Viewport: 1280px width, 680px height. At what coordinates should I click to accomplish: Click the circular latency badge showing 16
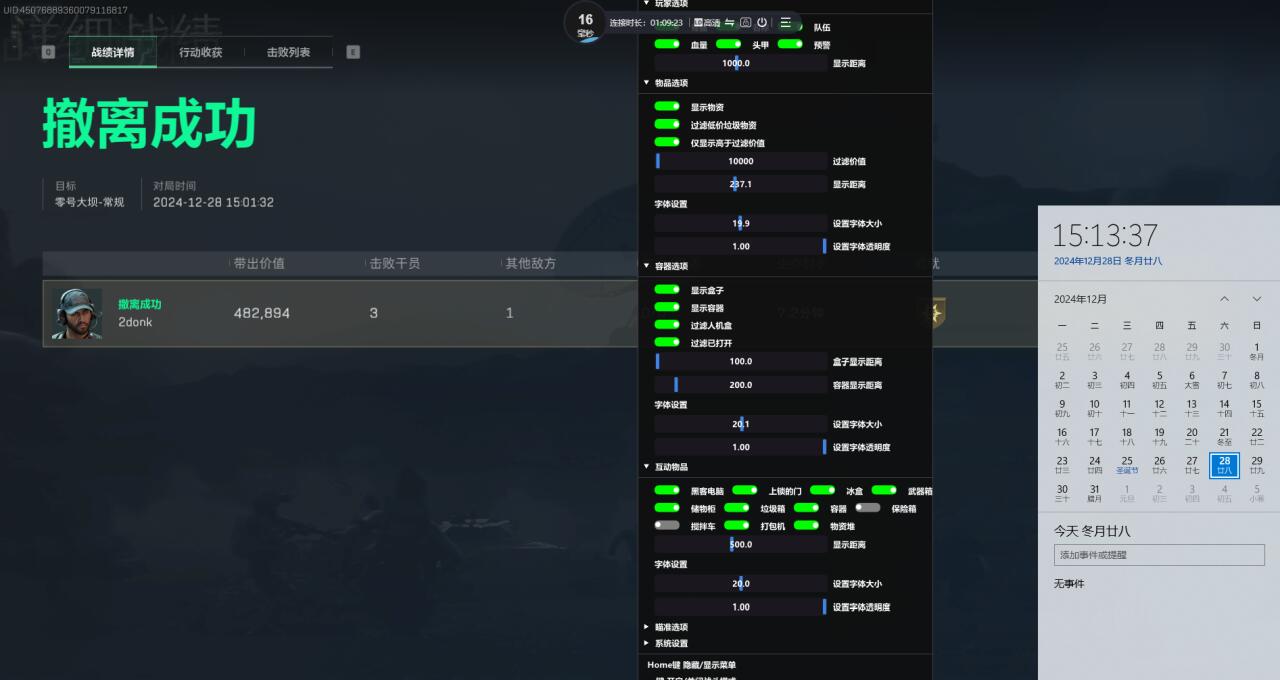[585, 22]
